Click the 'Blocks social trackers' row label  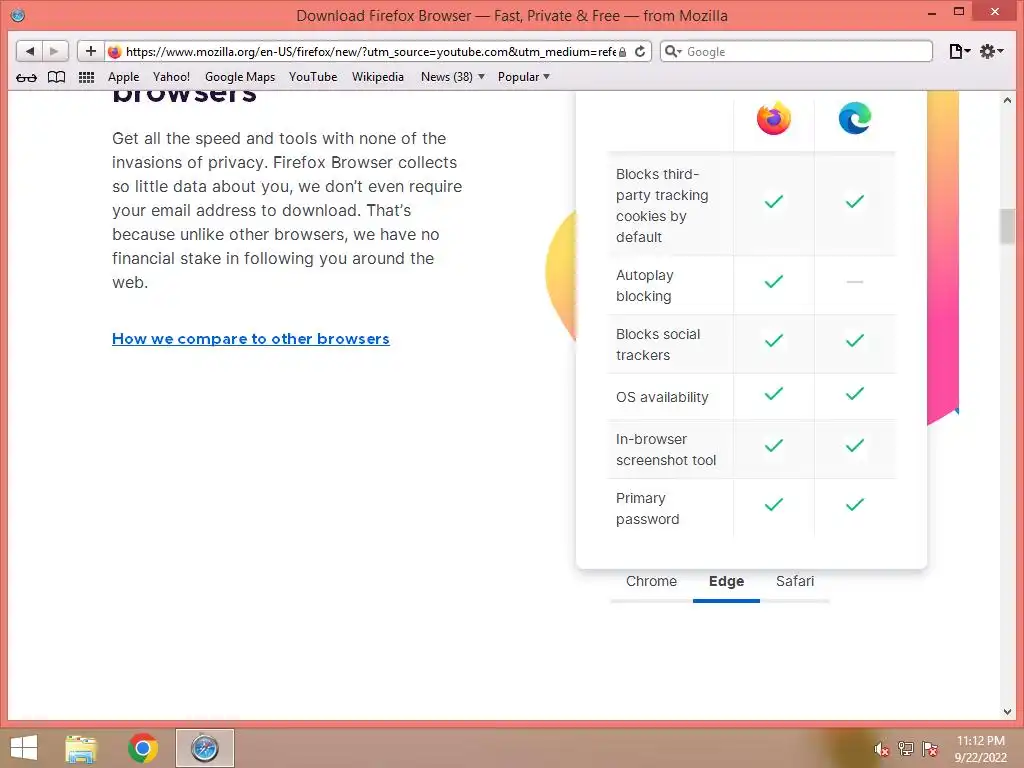click(658, 344)
